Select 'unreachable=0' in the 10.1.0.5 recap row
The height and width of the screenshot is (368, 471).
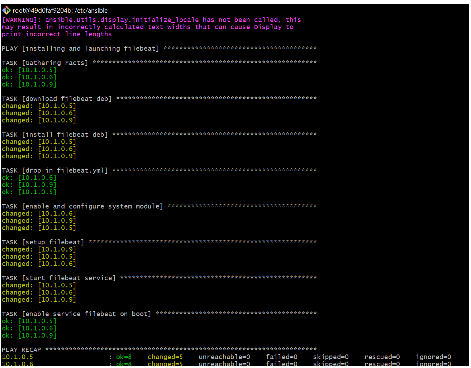(224, 357)
